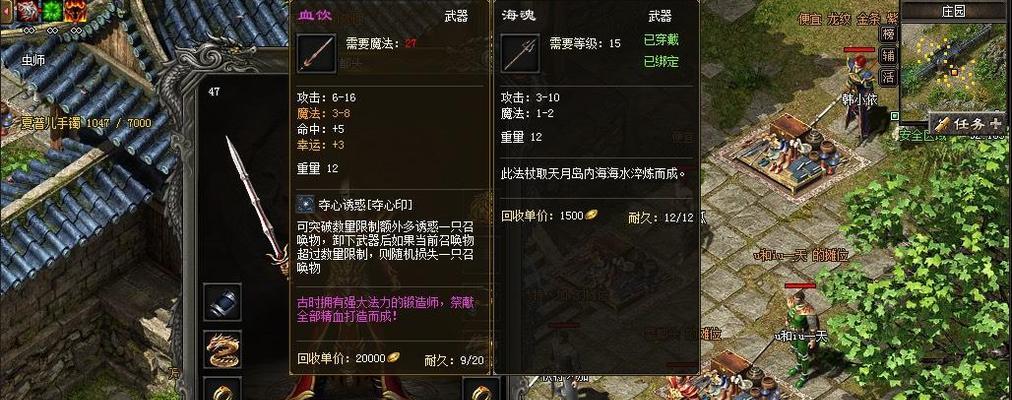Click the minimap view
The height and width of the screenshot is (400, 1012).
tap(957, 72)
